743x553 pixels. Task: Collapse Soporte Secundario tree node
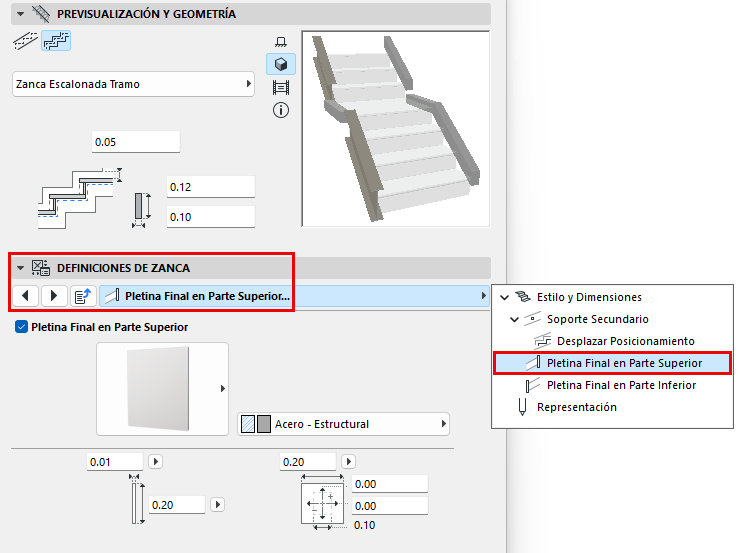point(515,319)
